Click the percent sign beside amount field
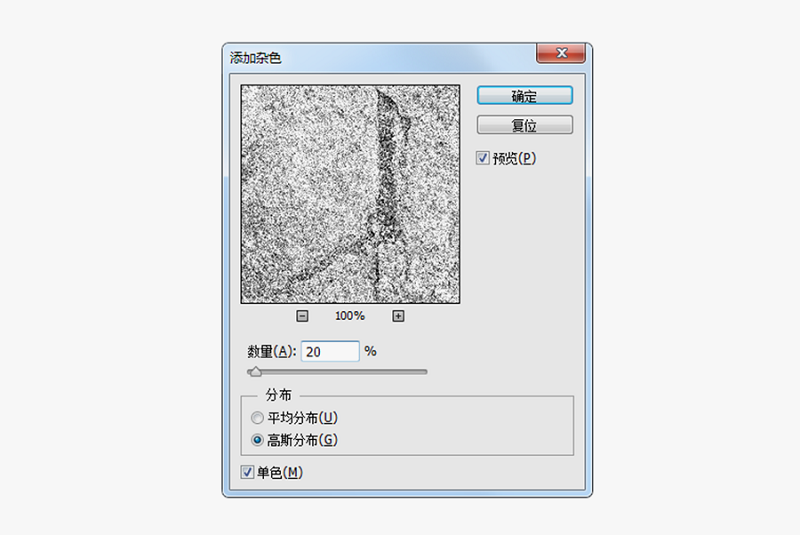 point(370,352)
